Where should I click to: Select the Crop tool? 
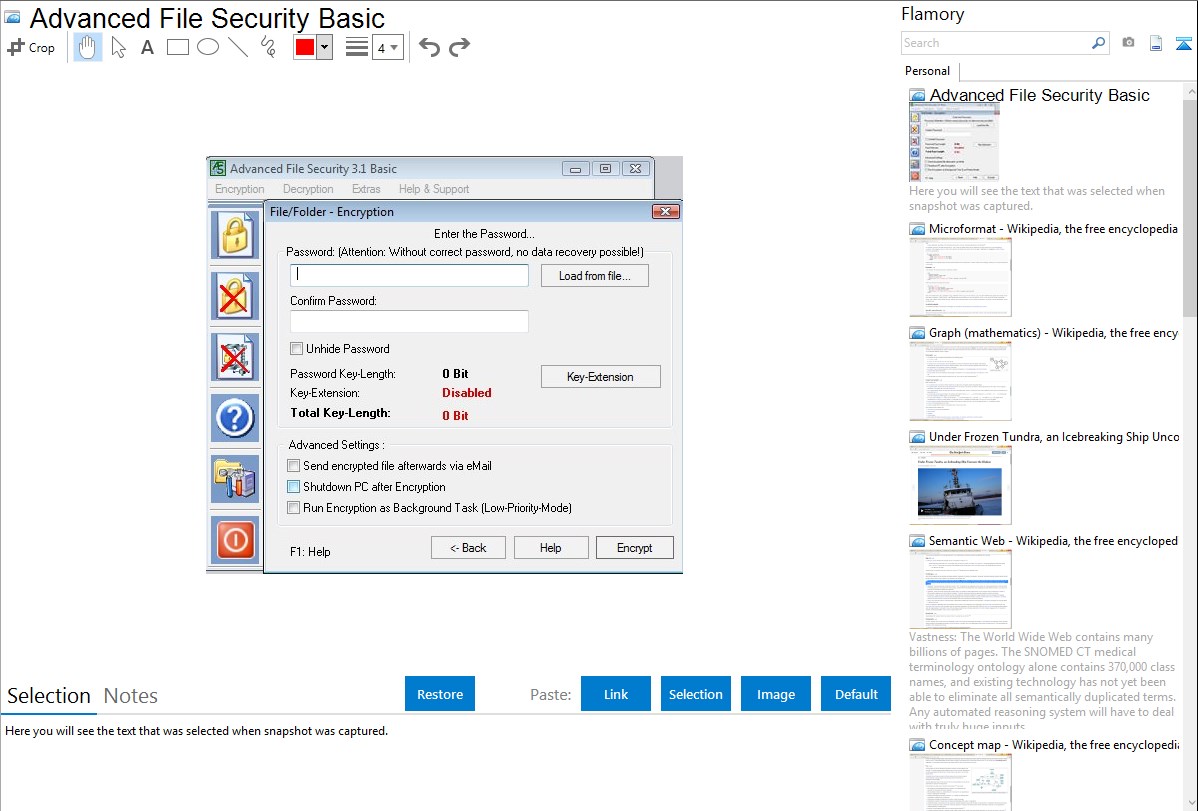[x=31, y=47]
